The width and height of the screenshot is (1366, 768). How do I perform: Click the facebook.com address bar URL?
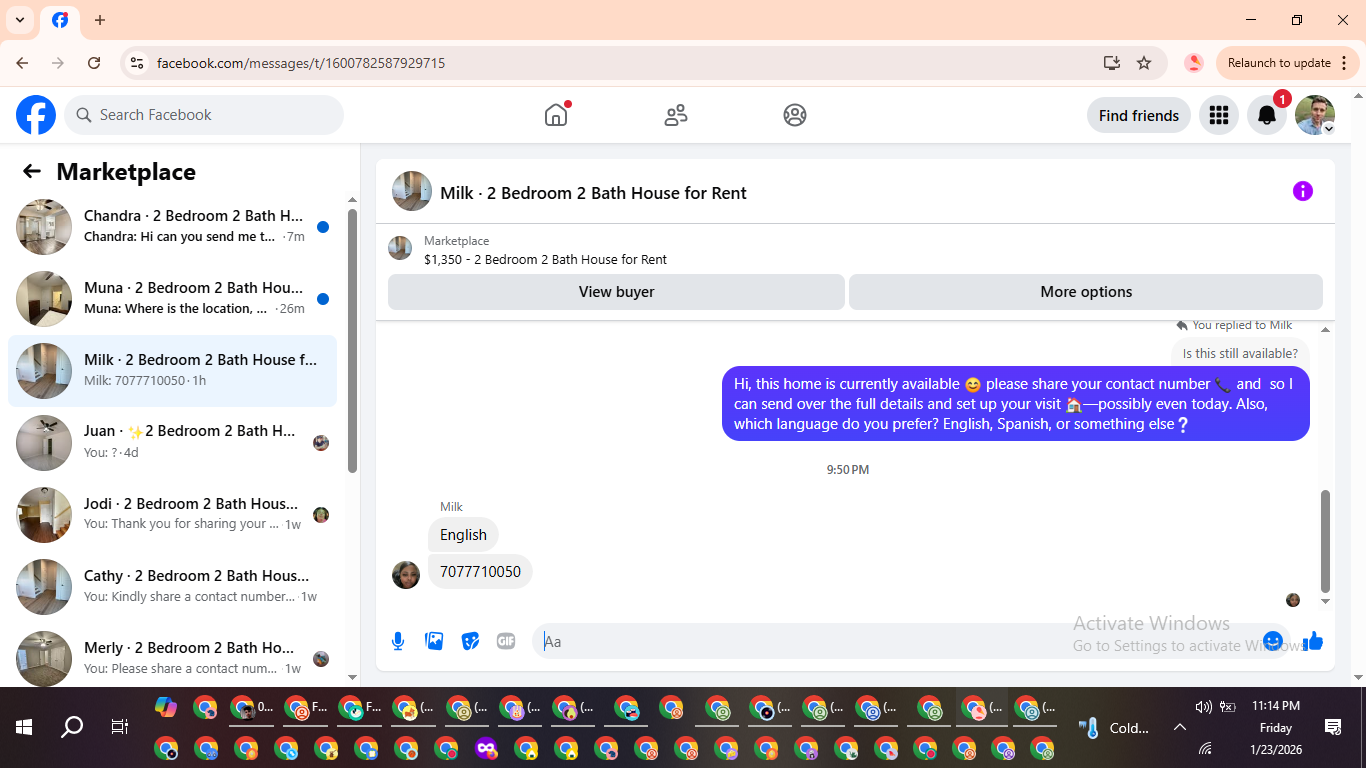coord(301,63)
